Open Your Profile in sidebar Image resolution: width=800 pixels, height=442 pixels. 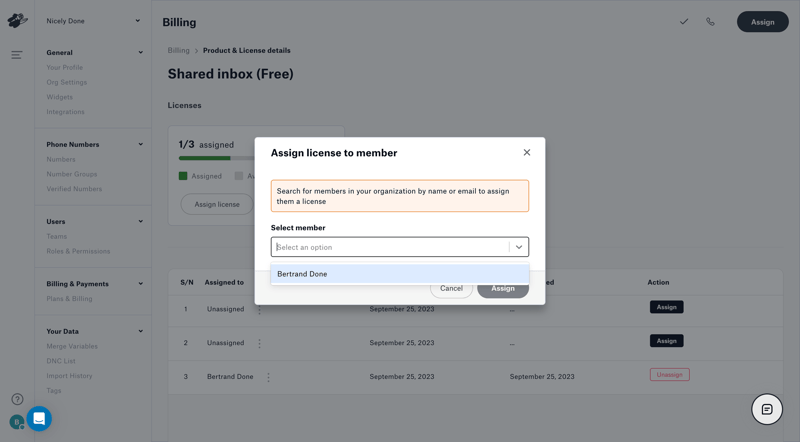coord(64,67)
